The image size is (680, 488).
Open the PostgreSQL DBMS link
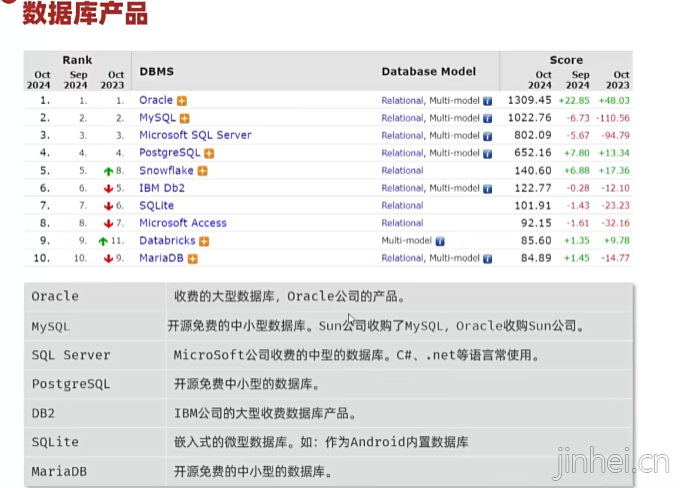click(x=170, y=153)
